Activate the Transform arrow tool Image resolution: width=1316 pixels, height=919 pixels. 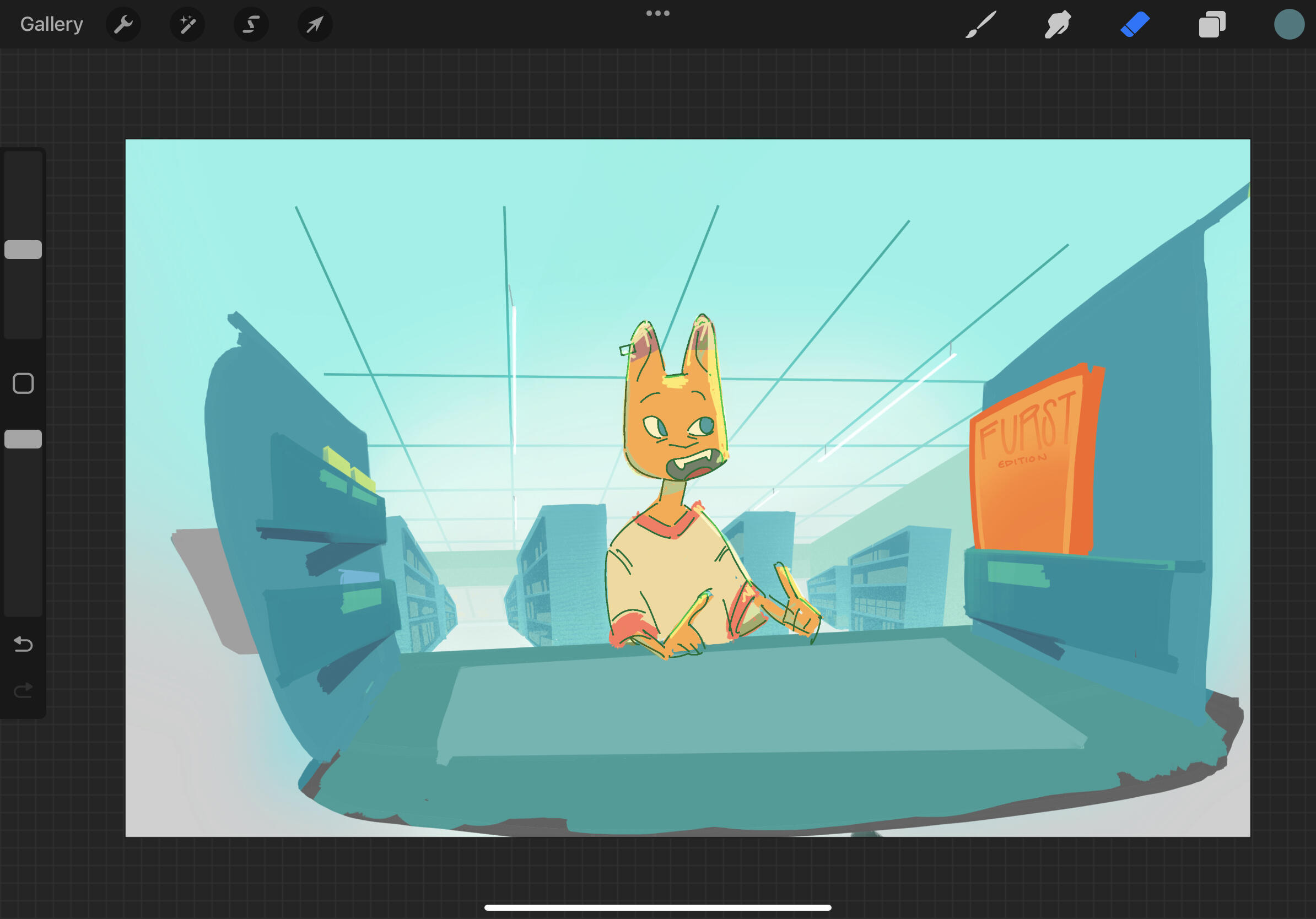(x=315, y=24)
